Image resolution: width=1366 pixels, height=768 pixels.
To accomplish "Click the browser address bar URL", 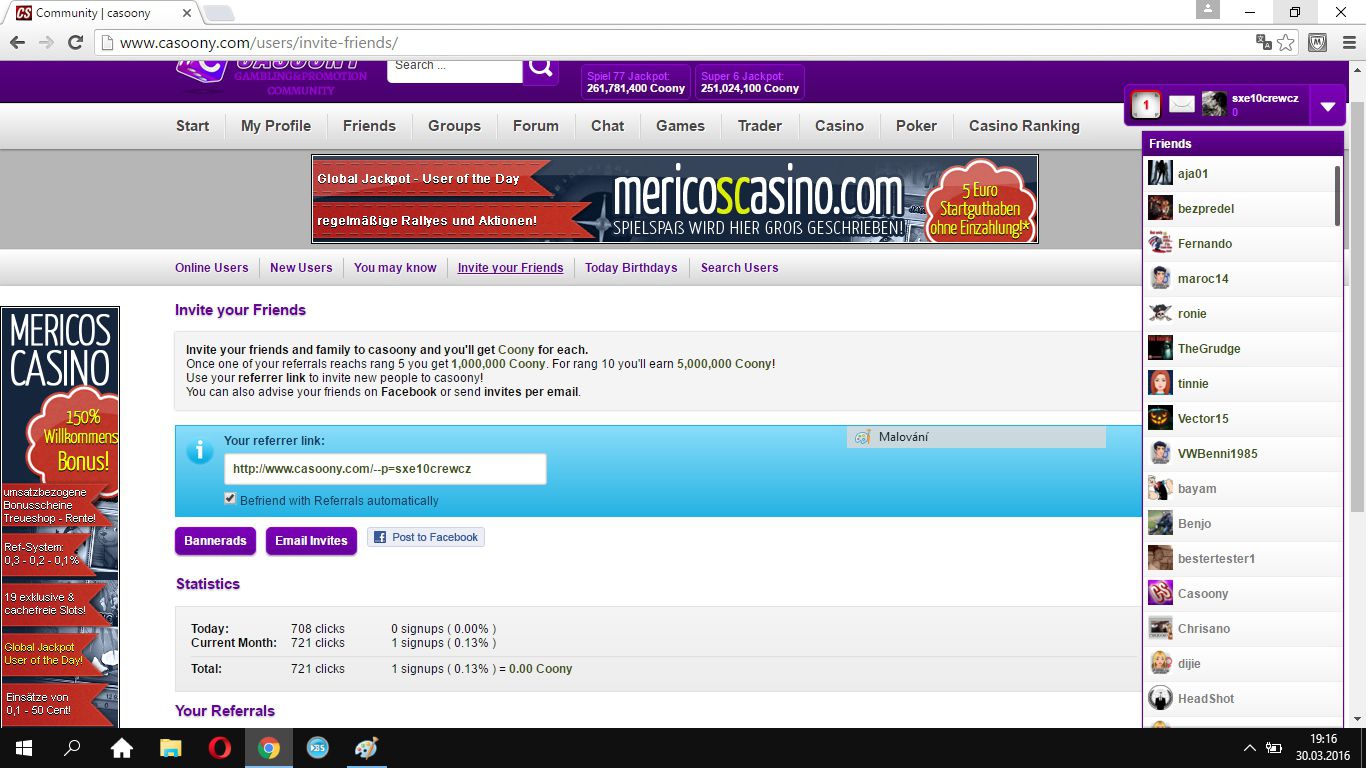I will pyautogui.click(x=258, y=43).
